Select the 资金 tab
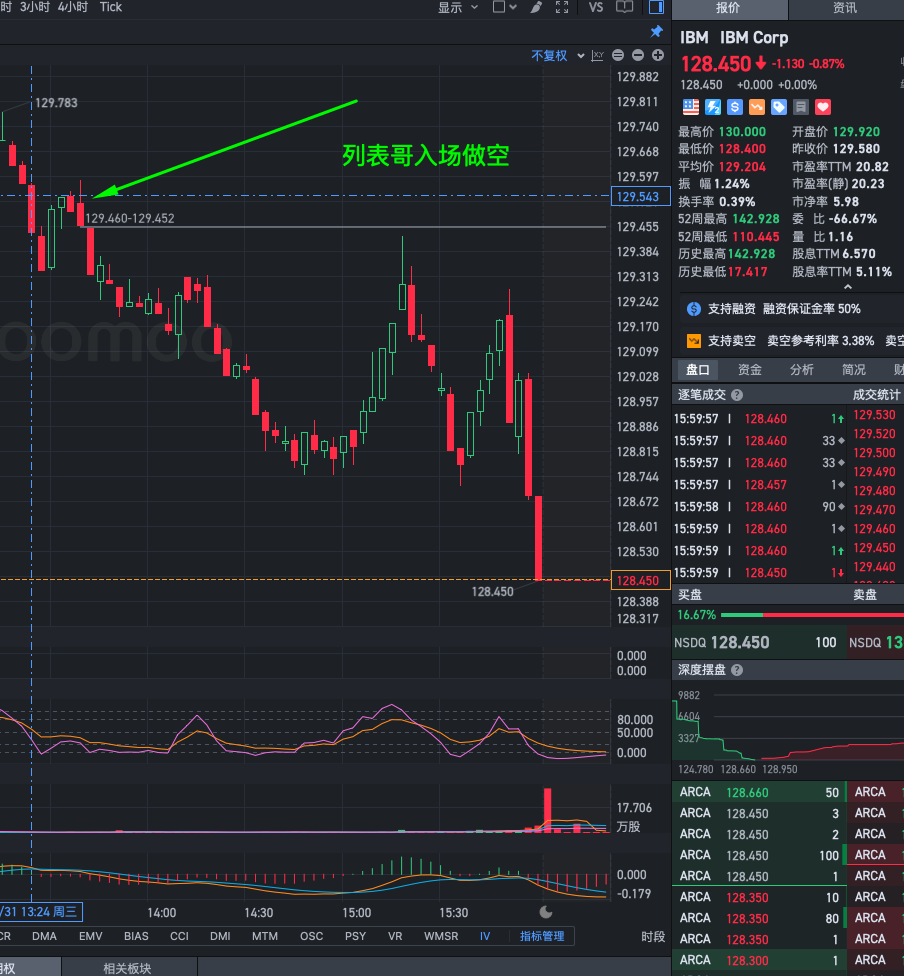 [750, 370]
